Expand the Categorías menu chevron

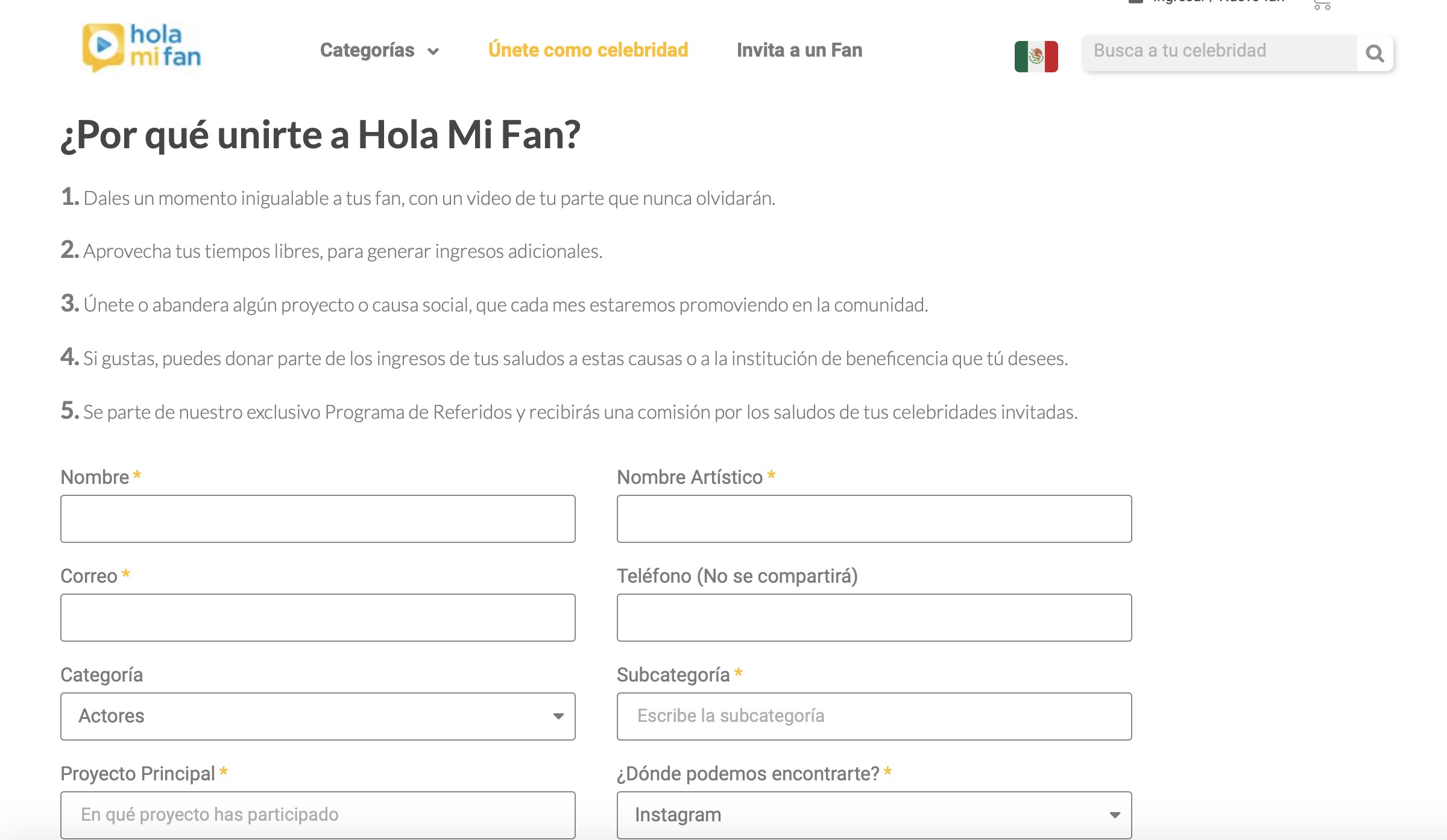coord(433,51)
